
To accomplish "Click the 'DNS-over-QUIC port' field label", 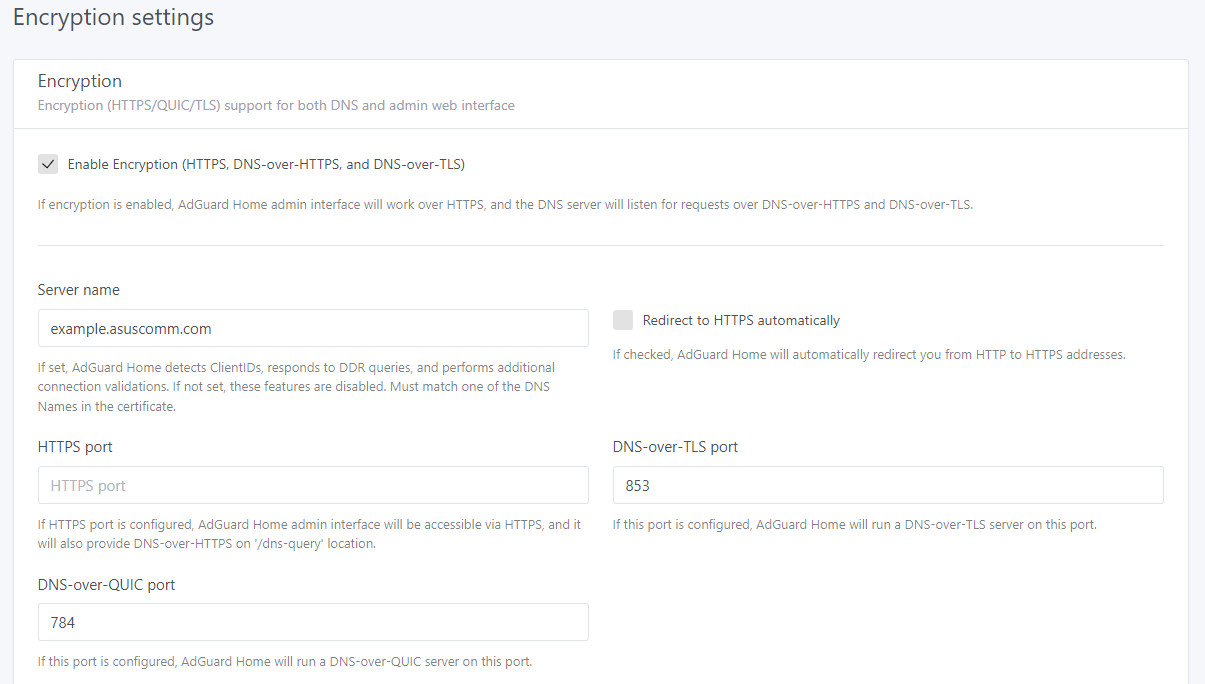I will point(106,584).
